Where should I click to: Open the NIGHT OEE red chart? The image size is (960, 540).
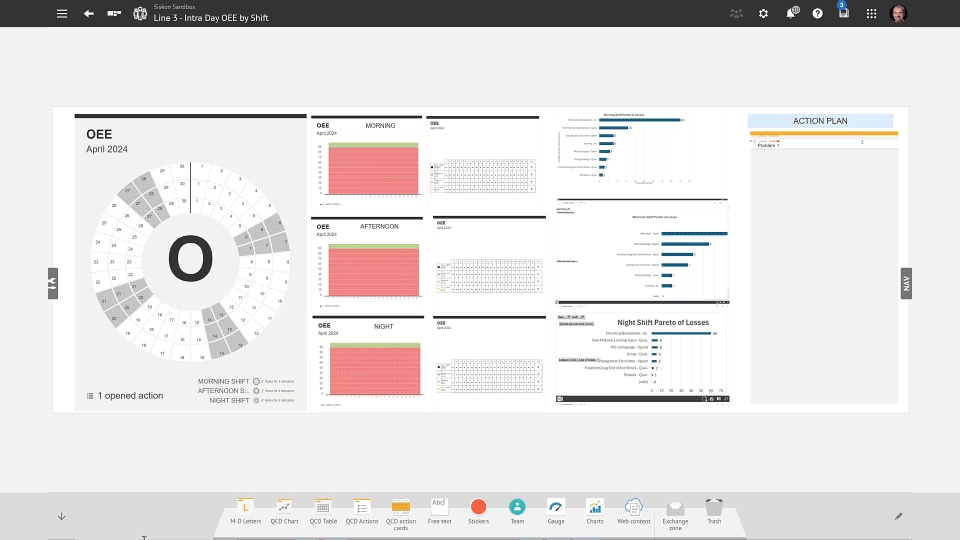pyautogui.click(x=375, y=369)
